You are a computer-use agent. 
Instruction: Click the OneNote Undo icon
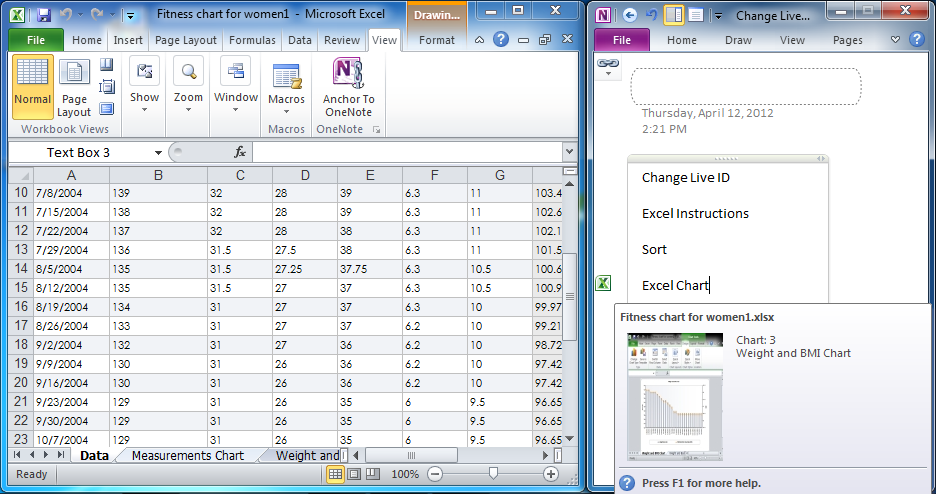tap(651, 16)
